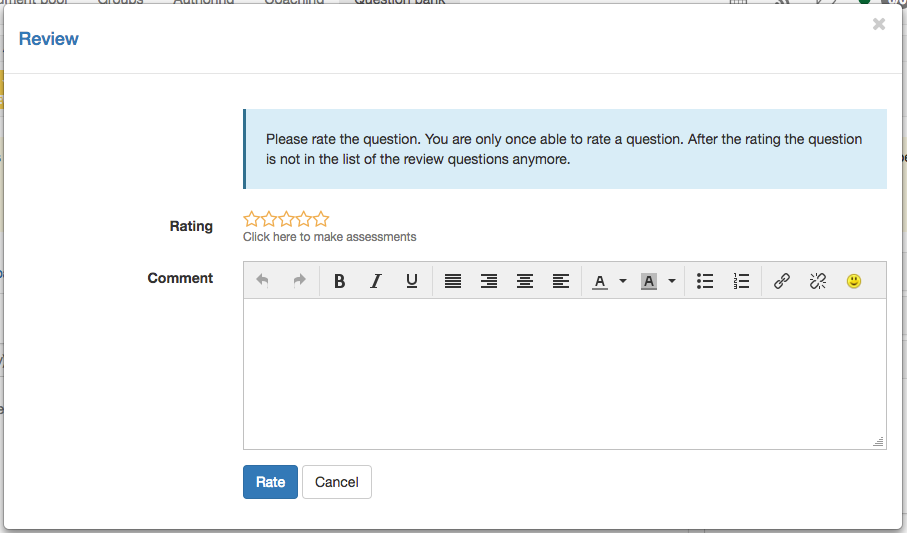Insert a bullet list
Screen dimensions: 907x533
(x=705, y=282)
